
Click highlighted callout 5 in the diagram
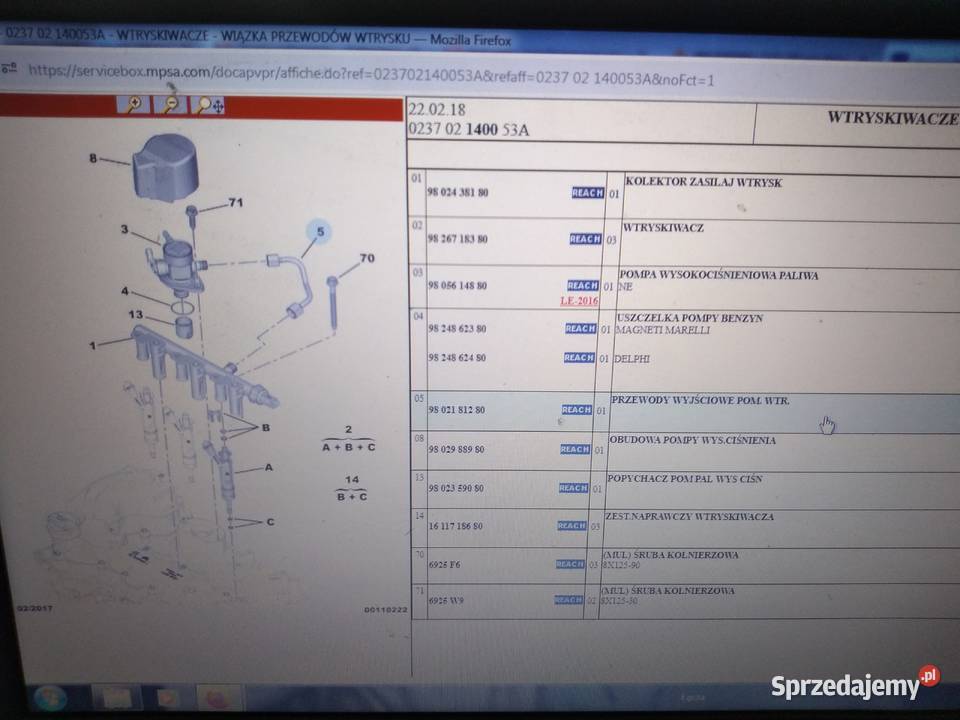[x=320, y=233]
